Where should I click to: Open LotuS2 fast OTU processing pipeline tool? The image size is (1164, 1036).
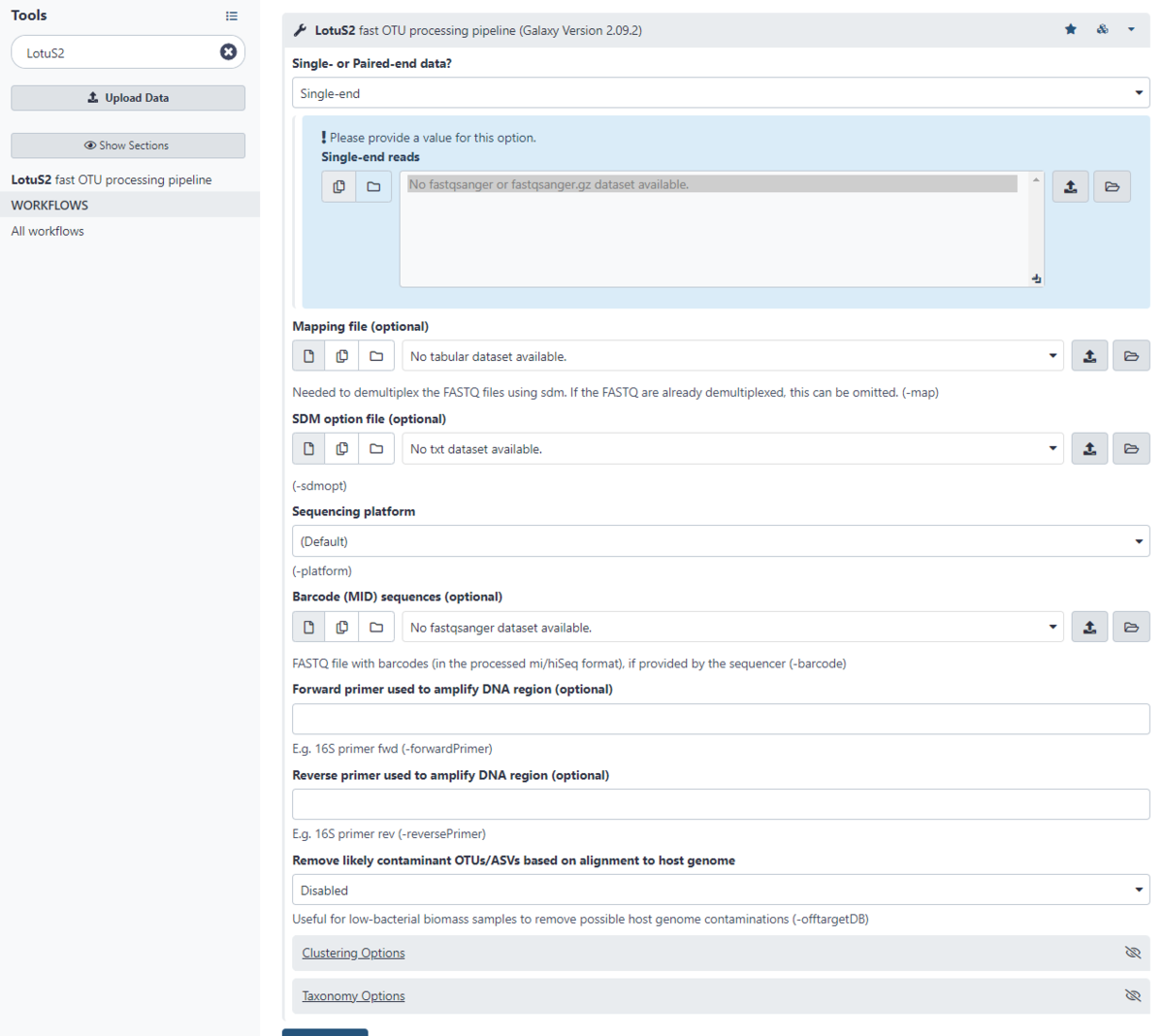[x=112, y=179]
